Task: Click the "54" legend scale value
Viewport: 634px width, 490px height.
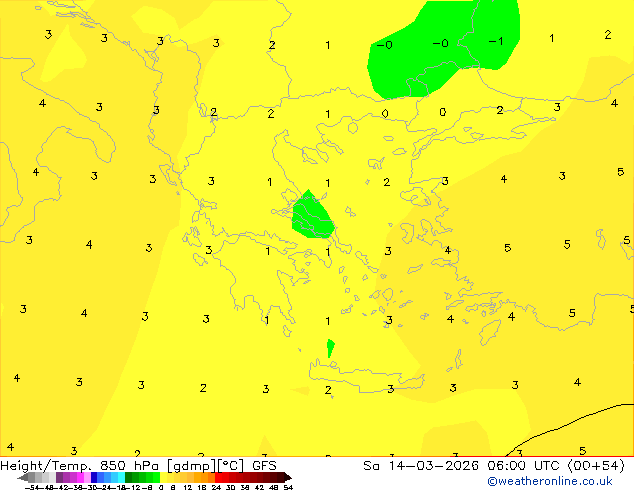Action: click(288, 487)
